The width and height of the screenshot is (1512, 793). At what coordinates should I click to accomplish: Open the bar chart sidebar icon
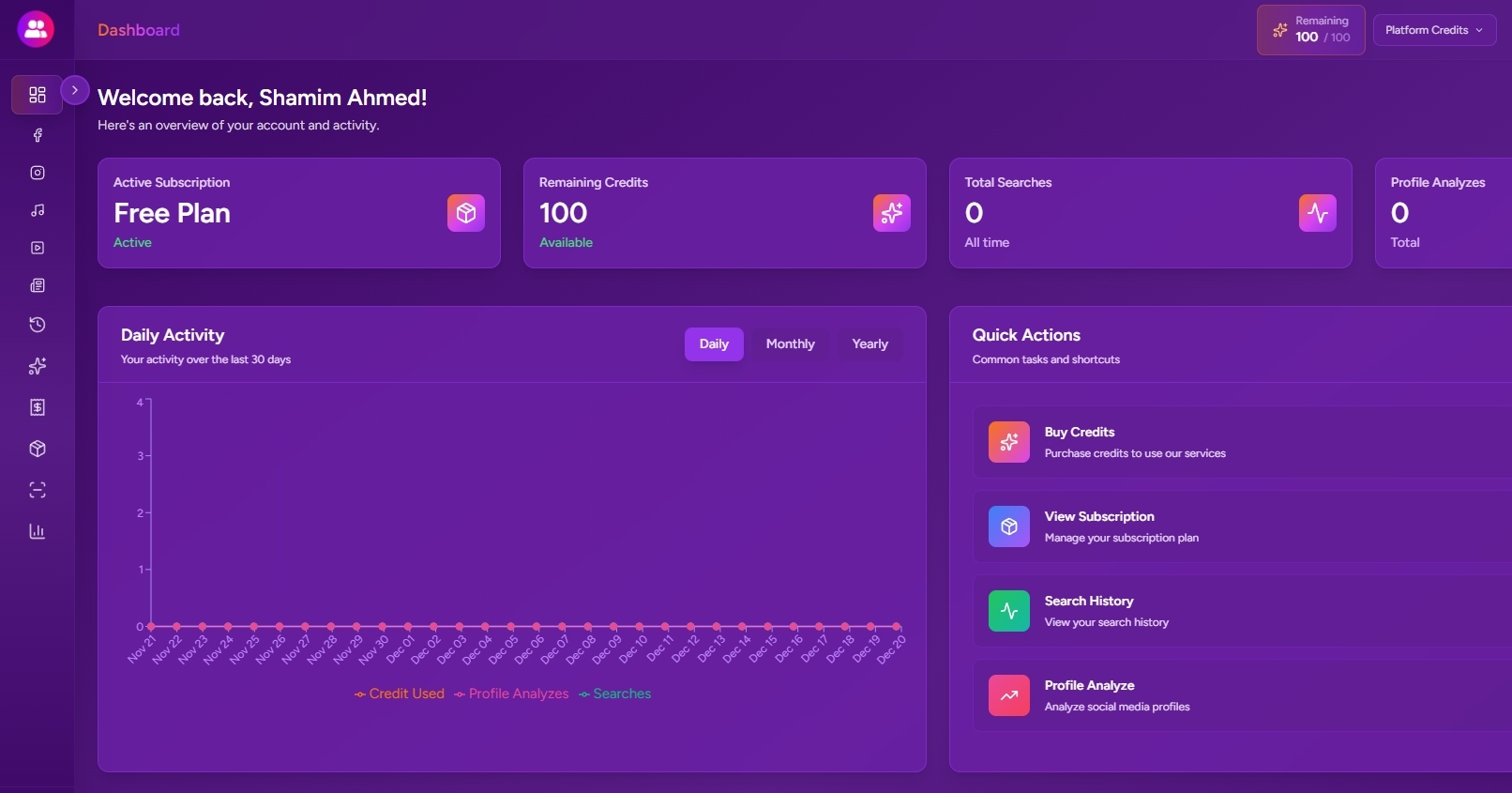38,531
